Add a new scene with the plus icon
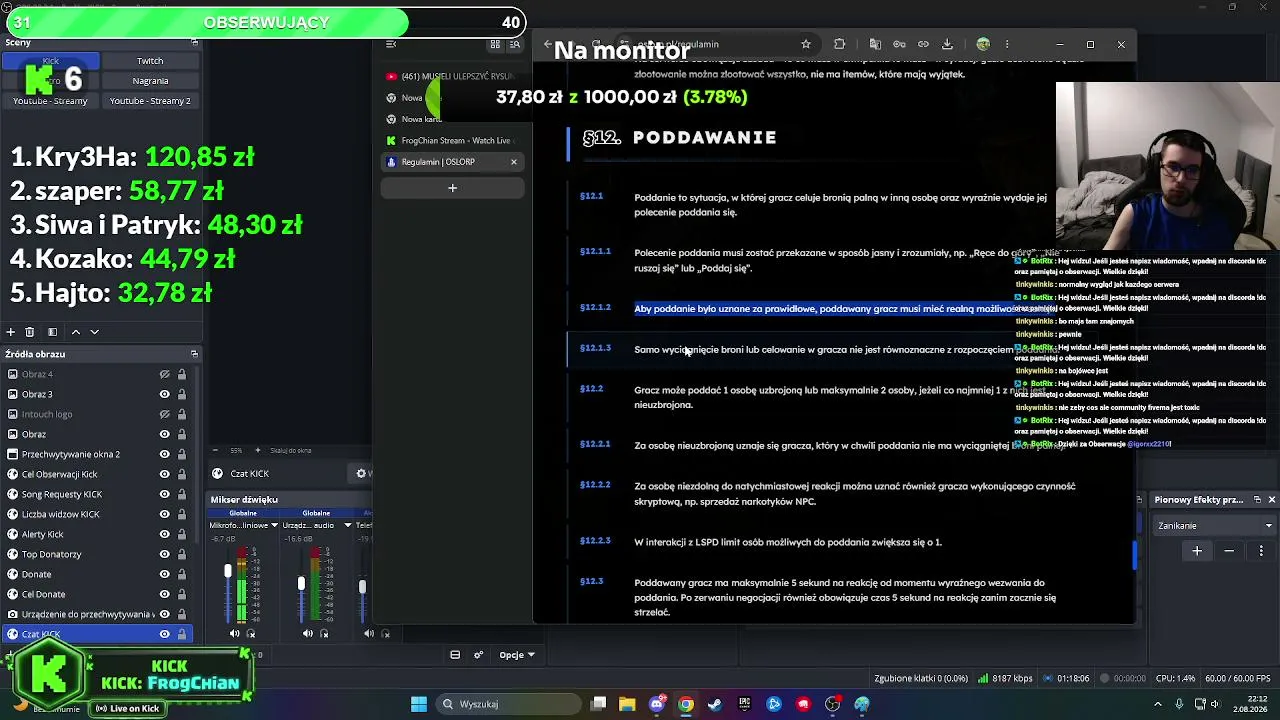Viewport: 1280px width, 720px height. [11, 332]
